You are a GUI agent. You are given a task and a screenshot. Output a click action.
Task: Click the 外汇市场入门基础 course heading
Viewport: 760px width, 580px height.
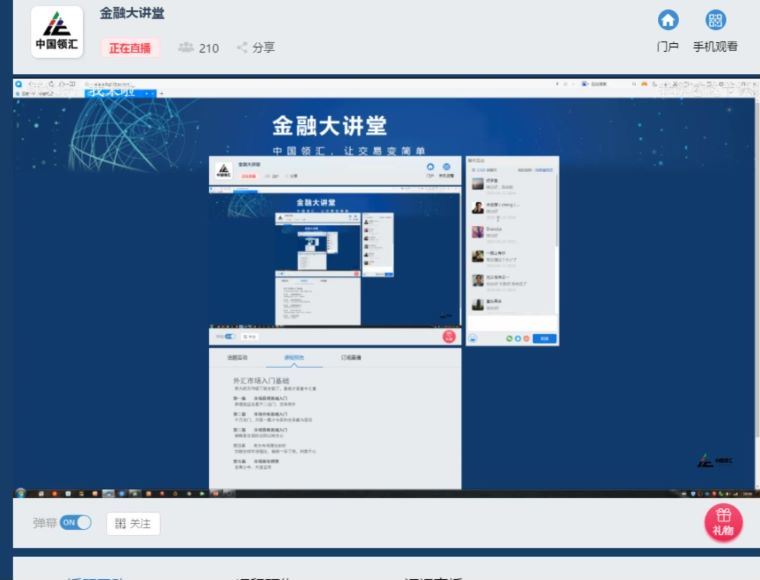[x=261, y=381]
